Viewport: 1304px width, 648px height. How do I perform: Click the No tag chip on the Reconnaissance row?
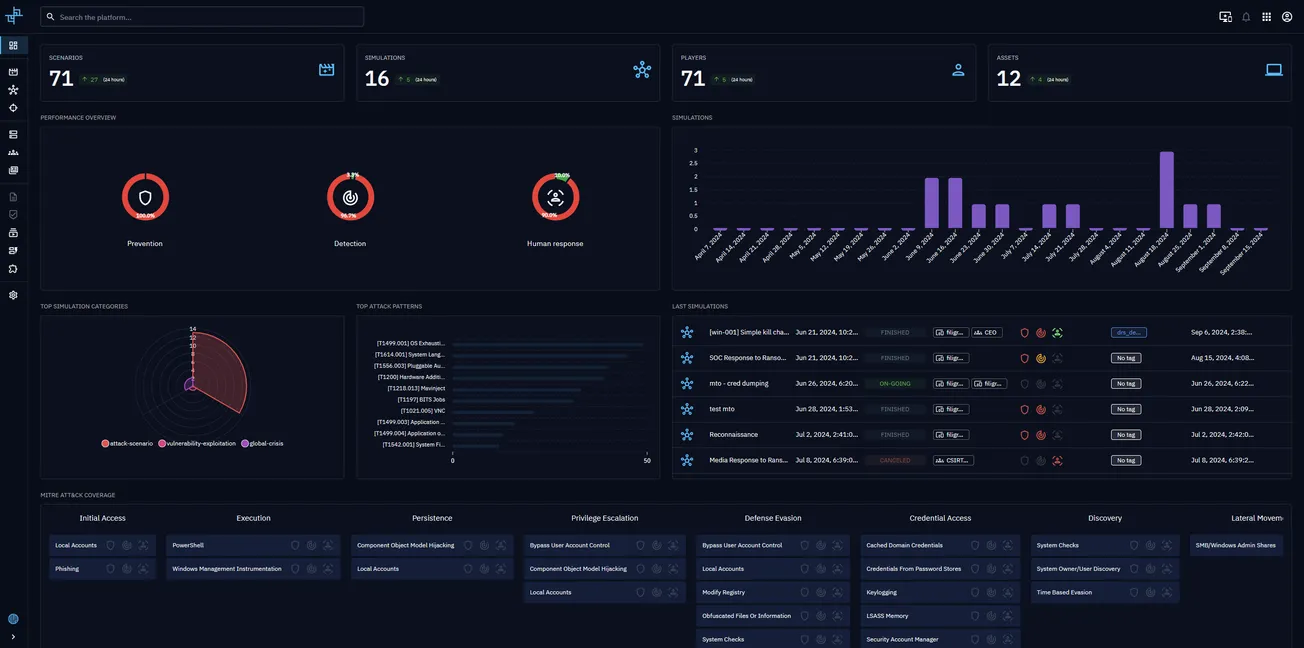click(1127, 432)
